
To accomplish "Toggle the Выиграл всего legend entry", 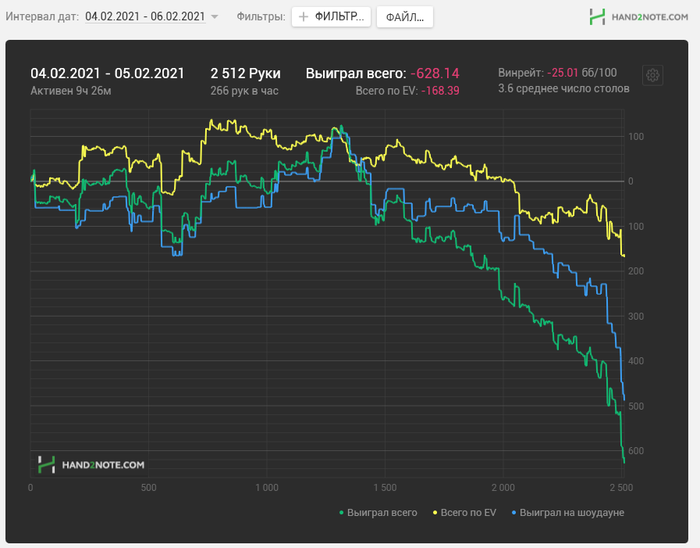I will [378, 513].
